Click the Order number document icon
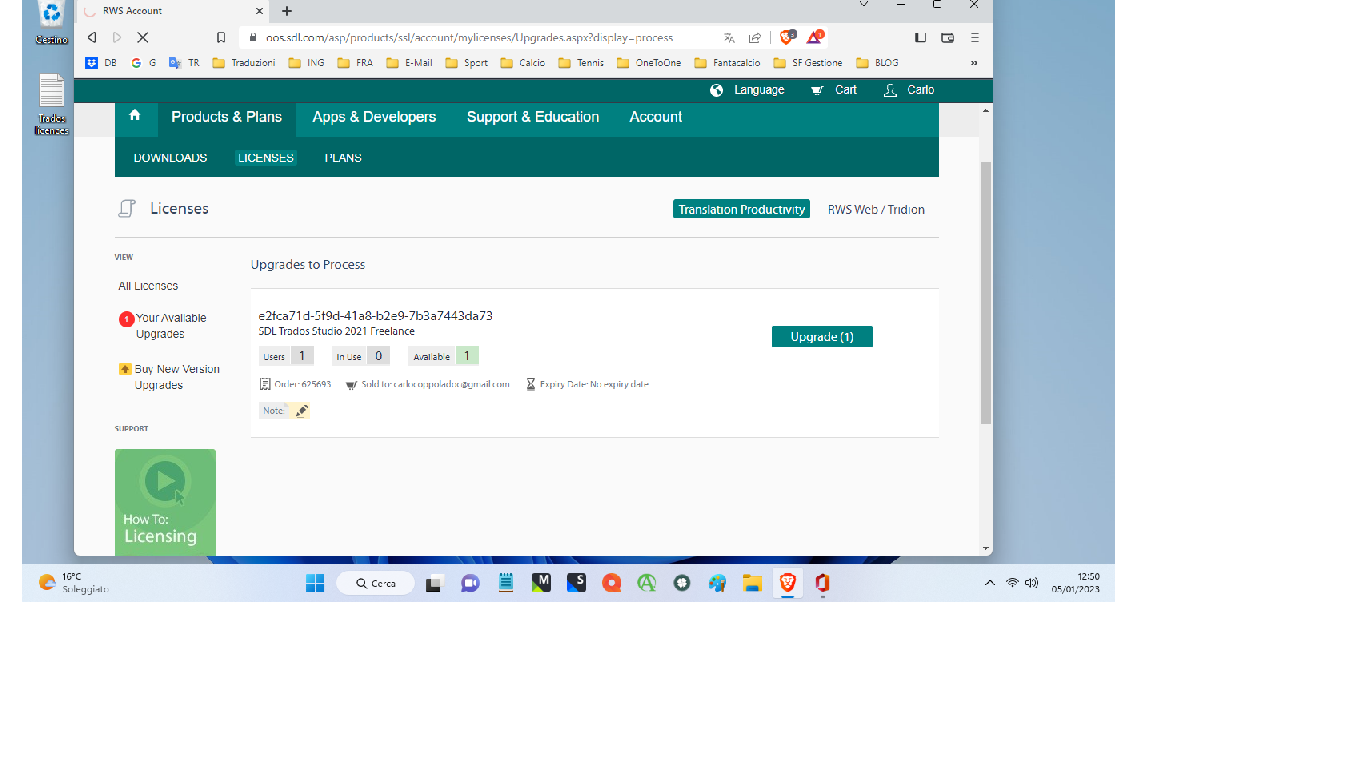This screenshot has width=1366, height=768. 265,383
